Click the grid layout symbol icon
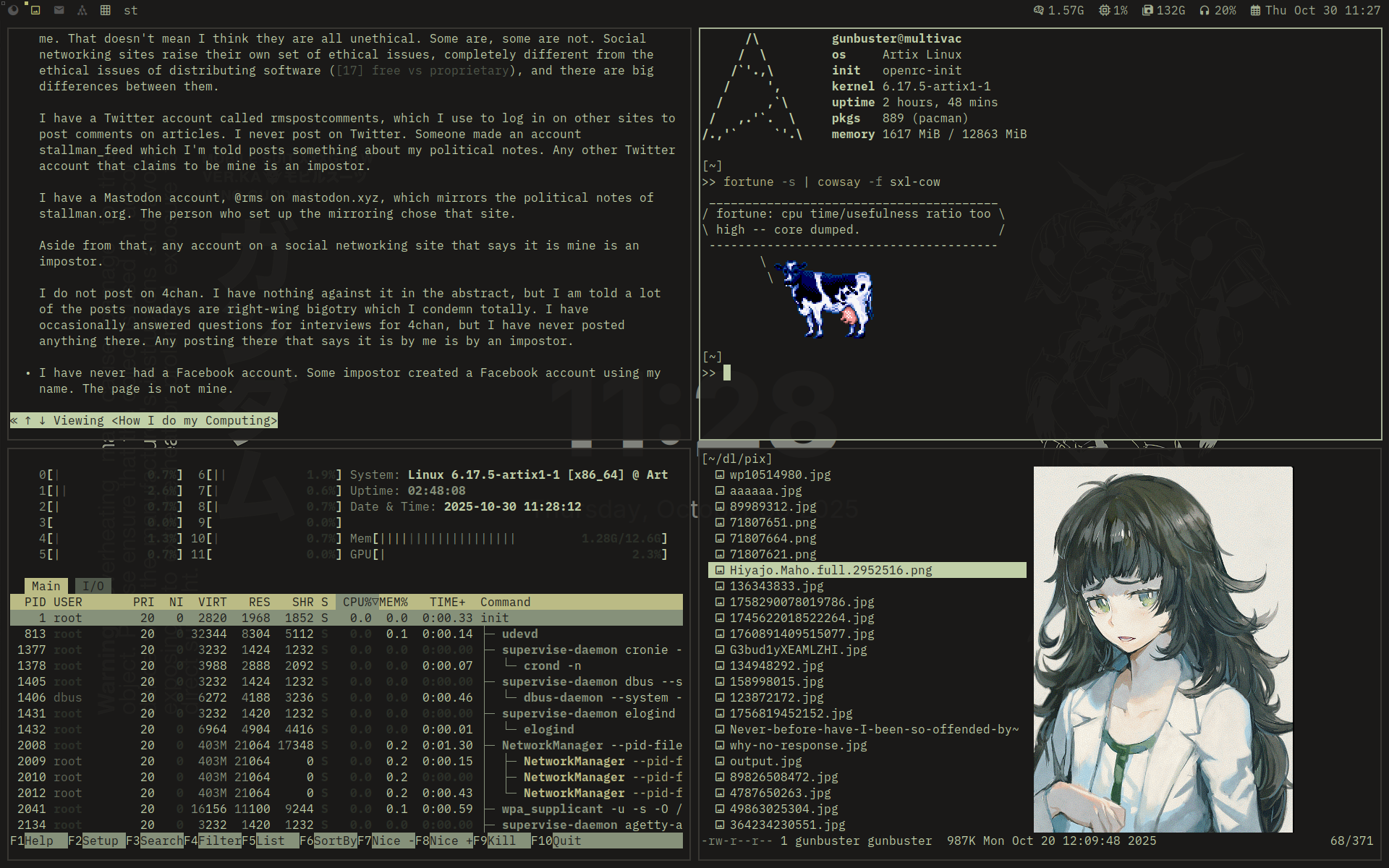 click(x=106, y=10)
